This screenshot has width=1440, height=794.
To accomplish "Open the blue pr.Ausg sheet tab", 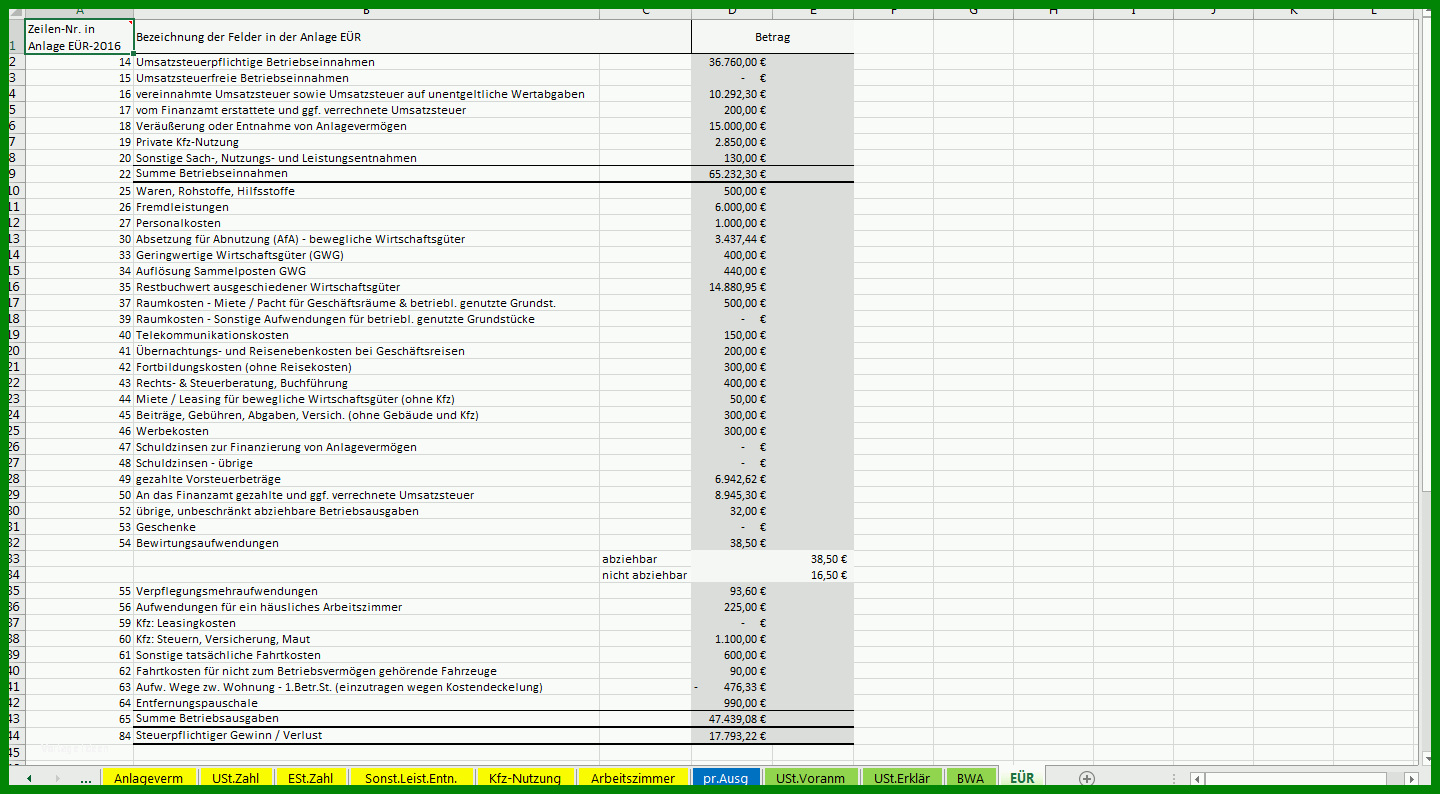I will click(x=726, y=778).
